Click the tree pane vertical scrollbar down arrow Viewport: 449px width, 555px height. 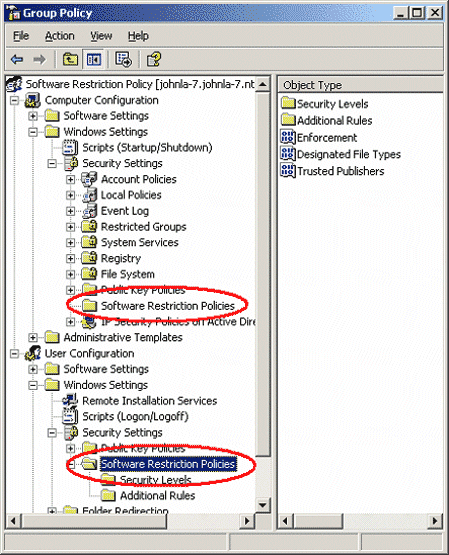263,505
